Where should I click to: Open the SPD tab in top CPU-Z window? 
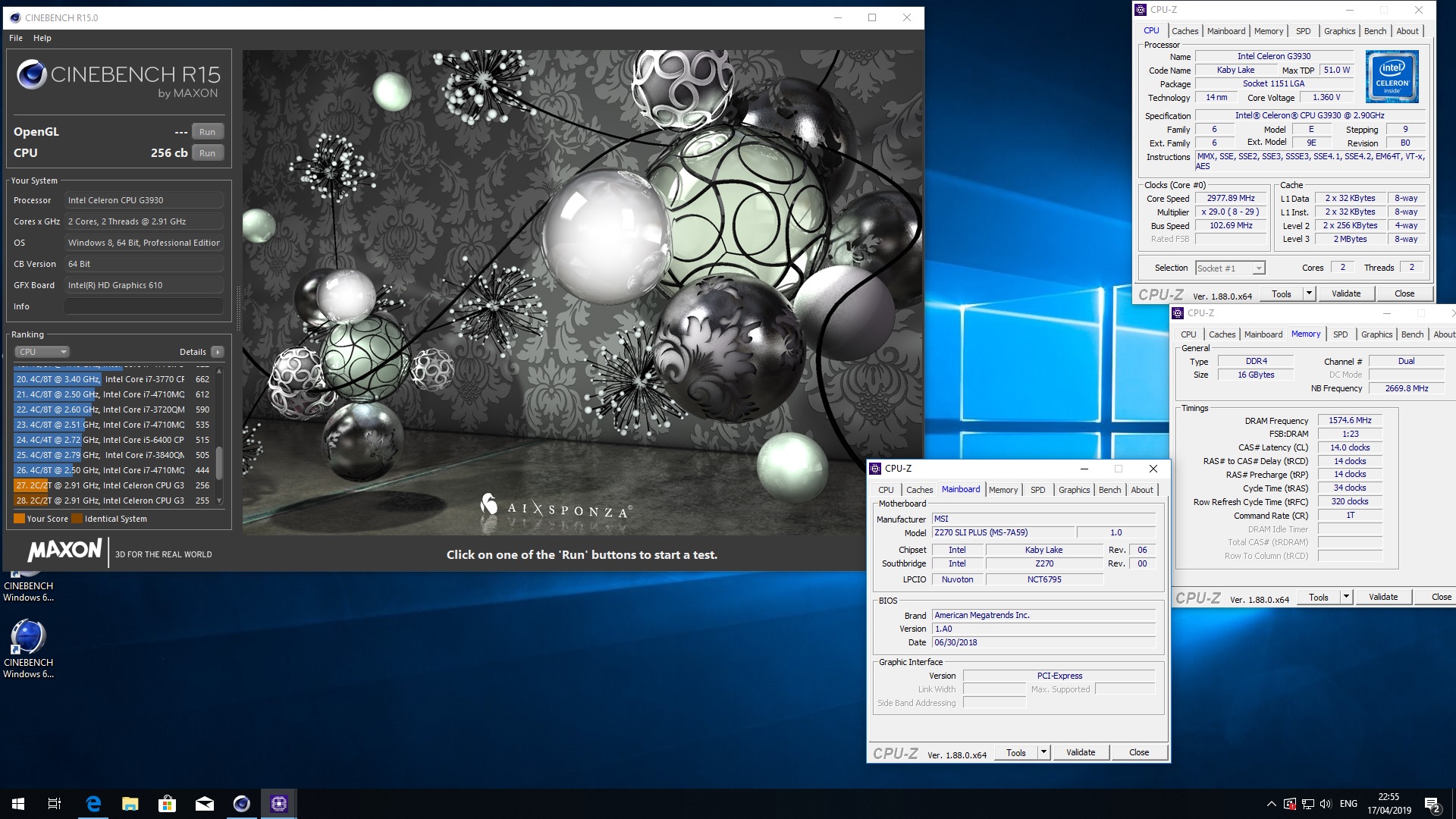(1303, 31)
